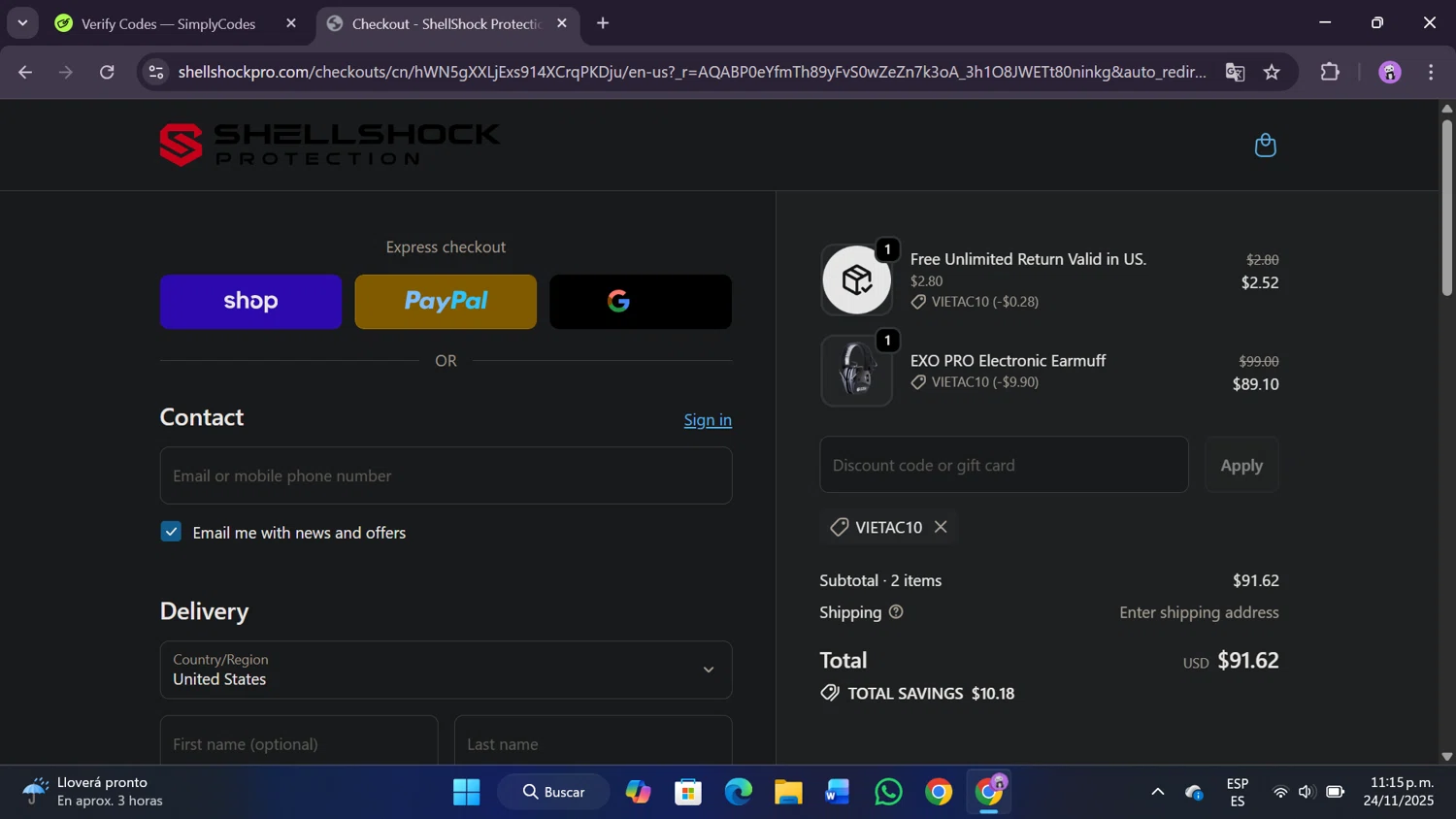Screen dimensions: 1456x819
Task: Expand the Country/Region dropdown
Action: [x=446, y=670]
